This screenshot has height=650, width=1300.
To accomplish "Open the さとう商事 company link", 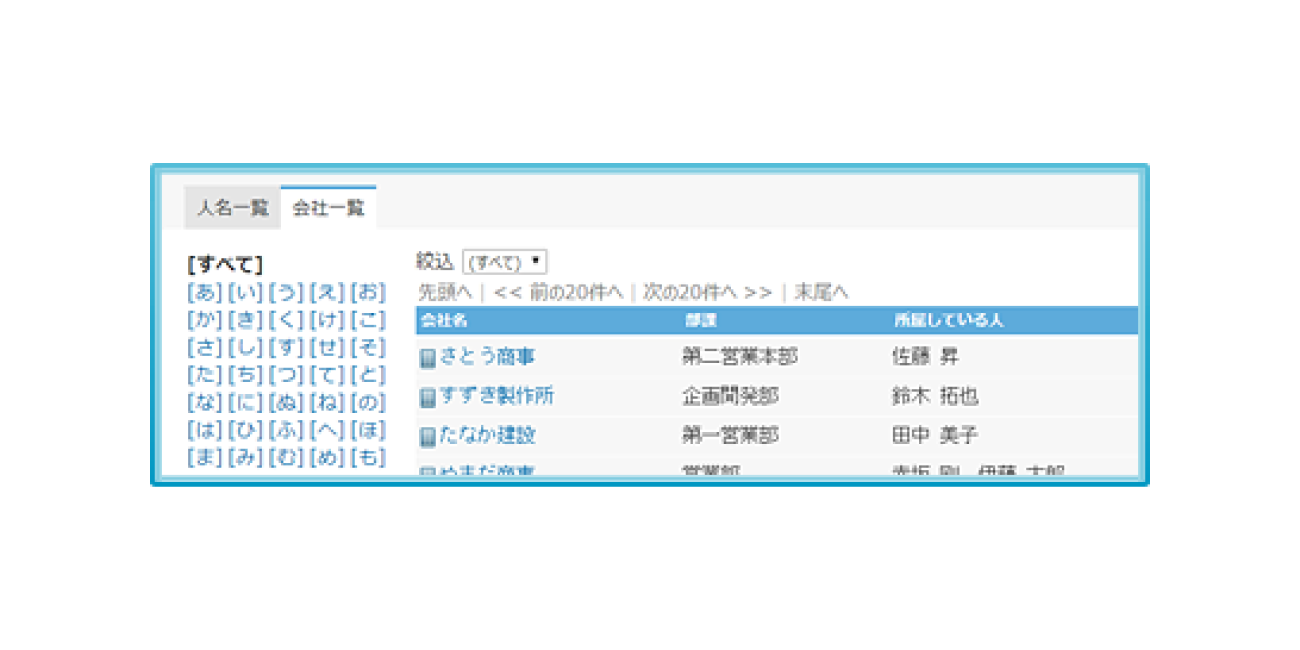I will (487, 357).
